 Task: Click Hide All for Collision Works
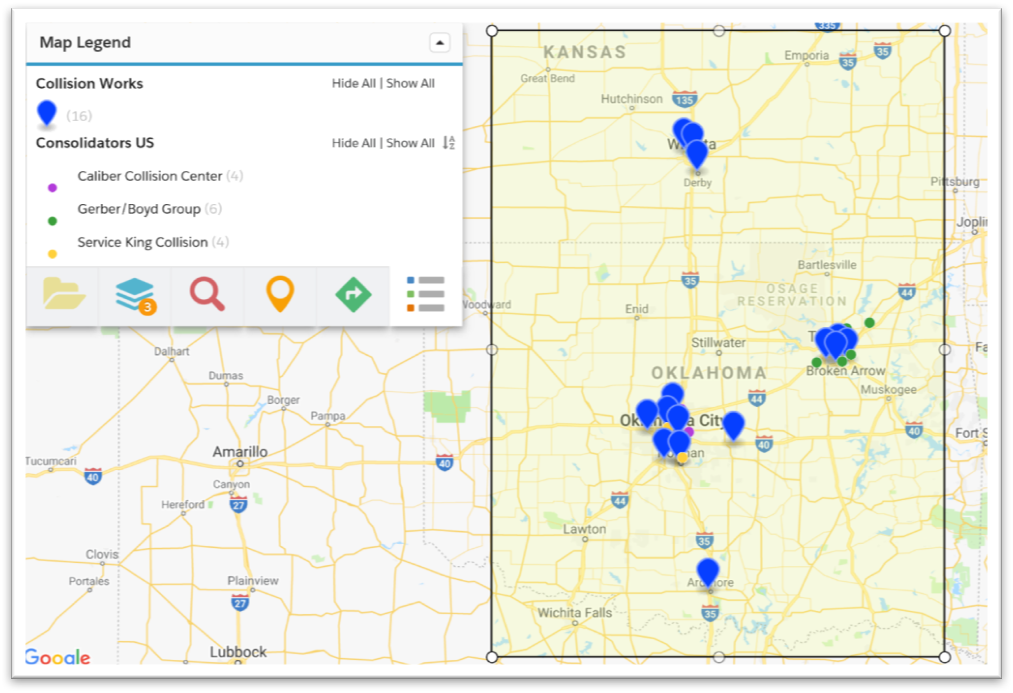(353, 83)
